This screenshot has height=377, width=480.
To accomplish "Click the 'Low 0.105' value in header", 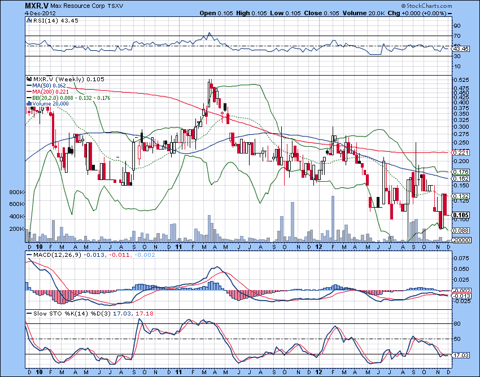I will pyautogui.click(x=286, y=13).
